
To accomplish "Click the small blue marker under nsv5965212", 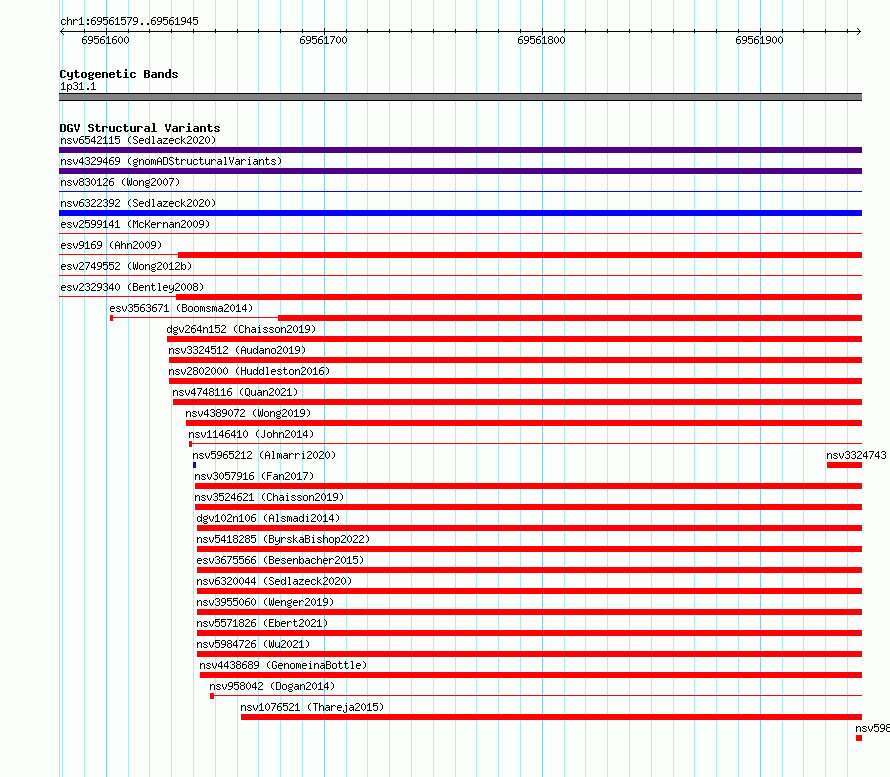I will 194,465.
